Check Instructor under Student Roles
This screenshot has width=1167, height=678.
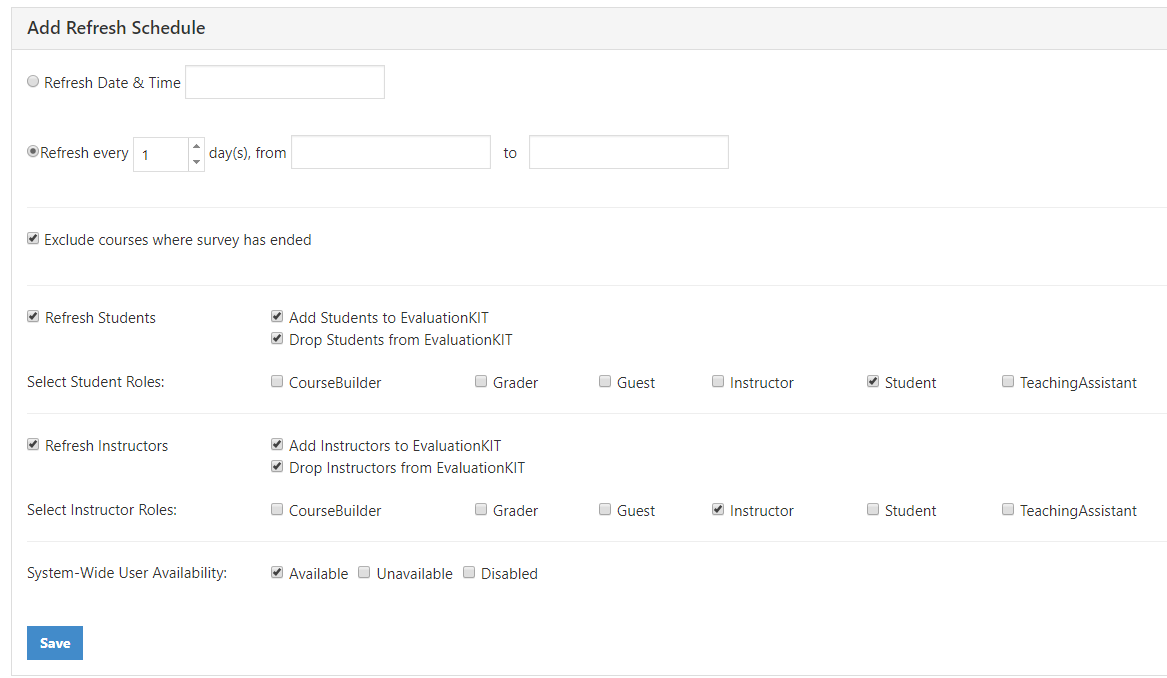pos(718,382)
